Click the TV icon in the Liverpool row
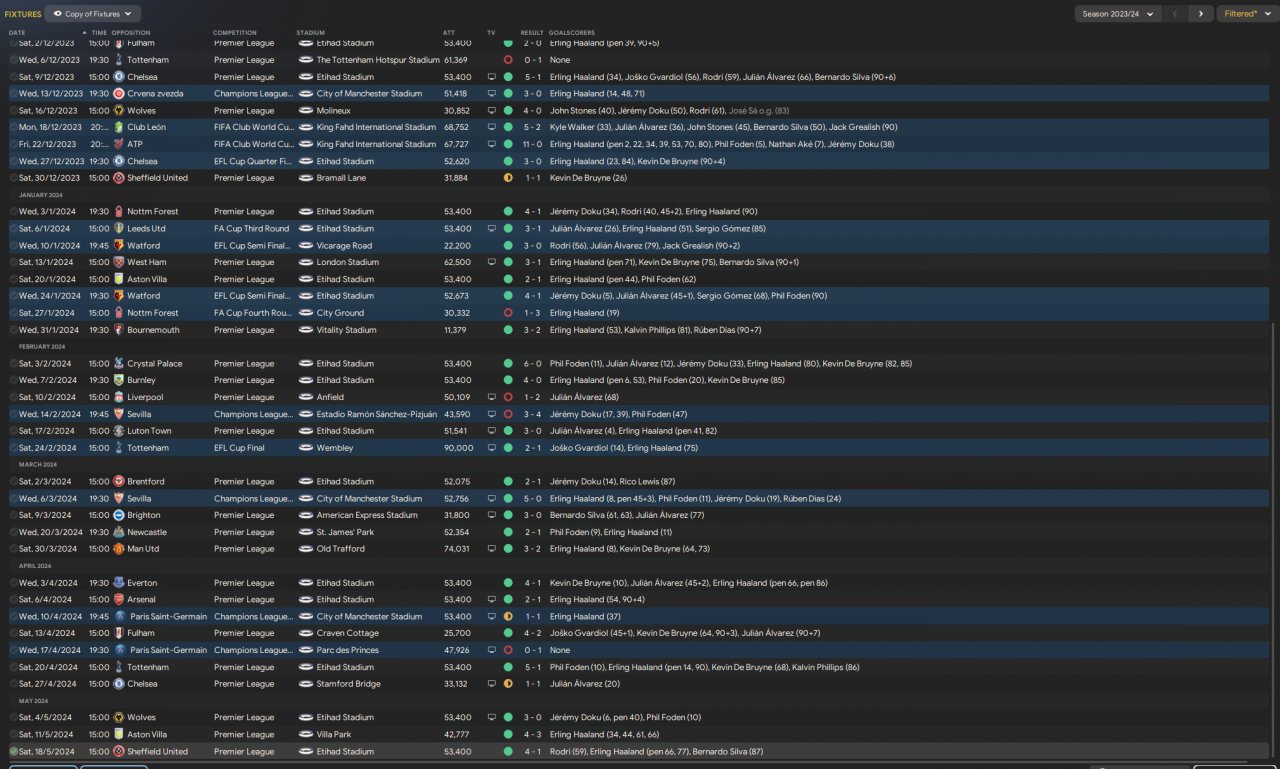The width and height of the screenshot is (1280, 769). tap(491, 397)
